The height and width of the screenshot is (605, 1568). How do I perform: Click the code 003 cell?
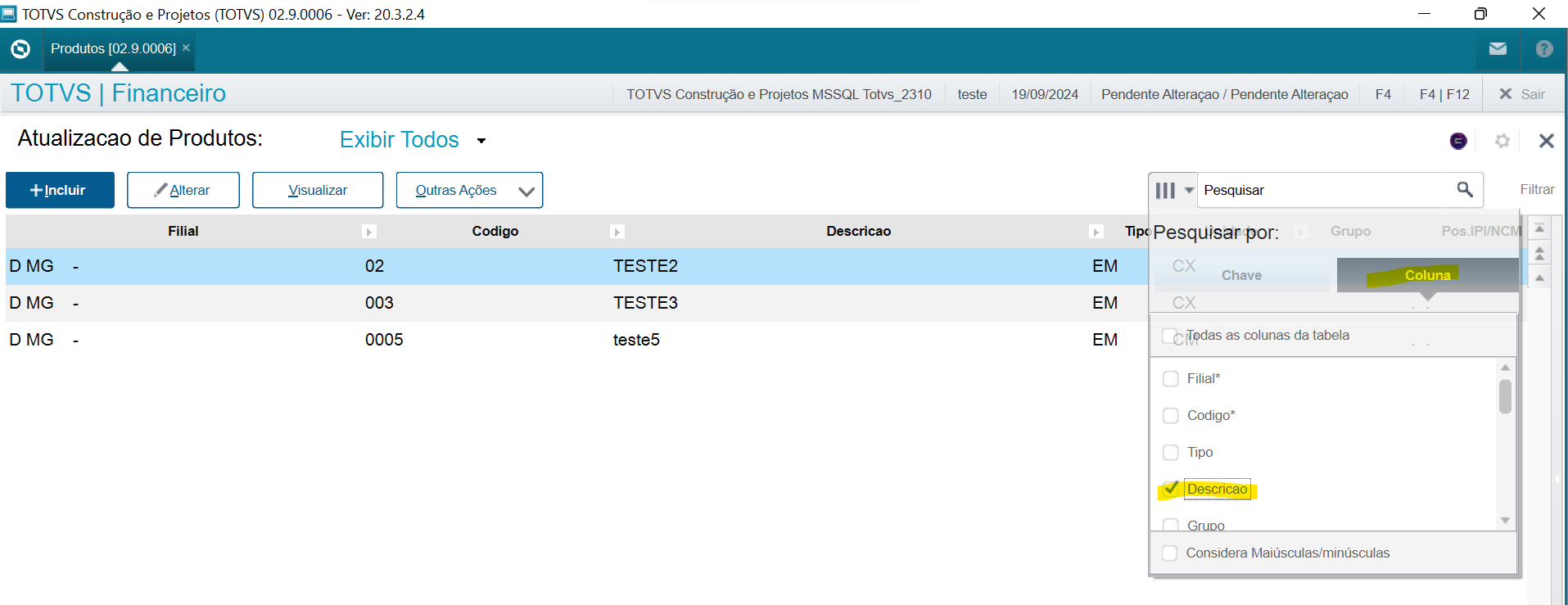379,303
